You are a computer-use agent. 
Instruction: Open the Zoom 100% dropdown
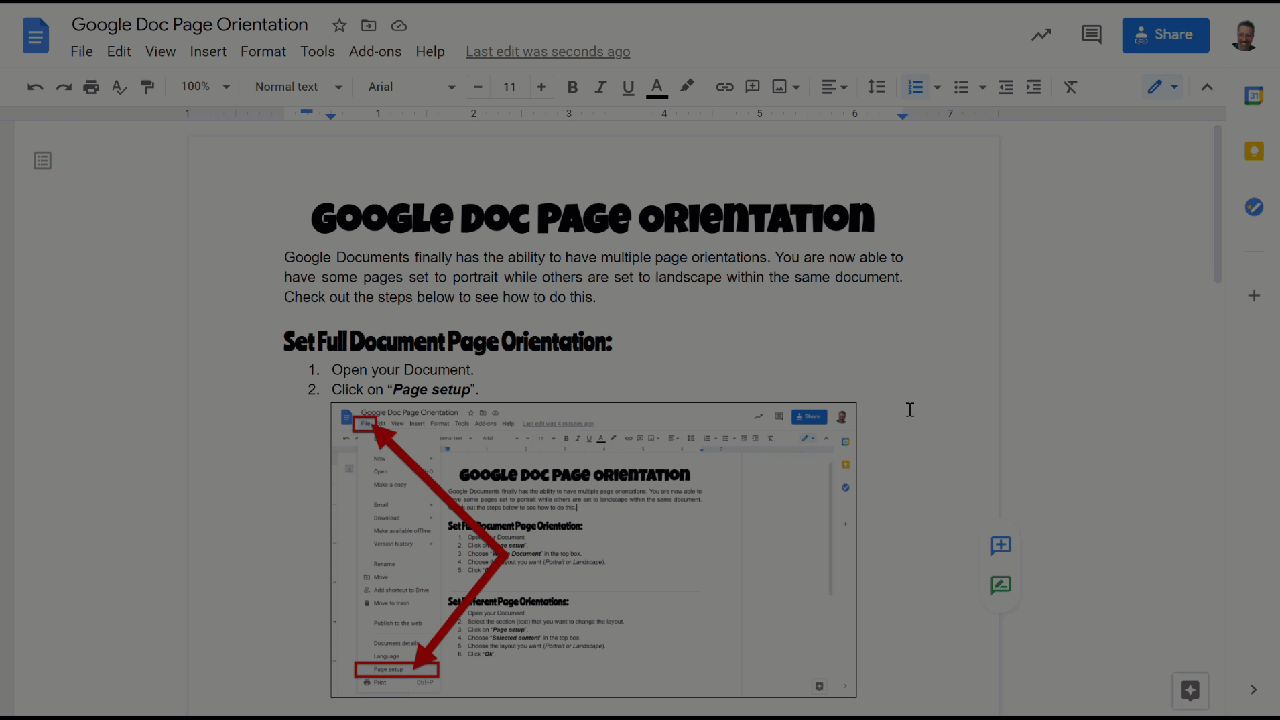click(x=205, y=87)
